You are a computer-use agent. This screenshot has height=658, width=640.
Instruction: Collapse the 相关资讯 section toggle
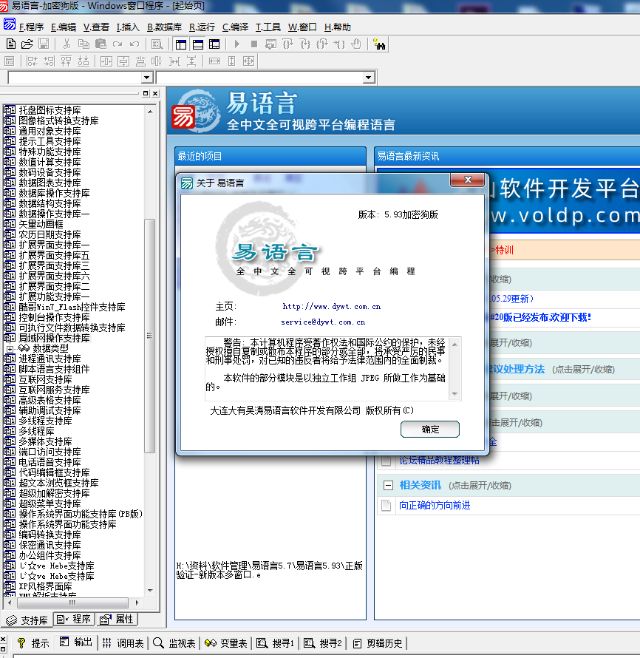coord(388,486)
